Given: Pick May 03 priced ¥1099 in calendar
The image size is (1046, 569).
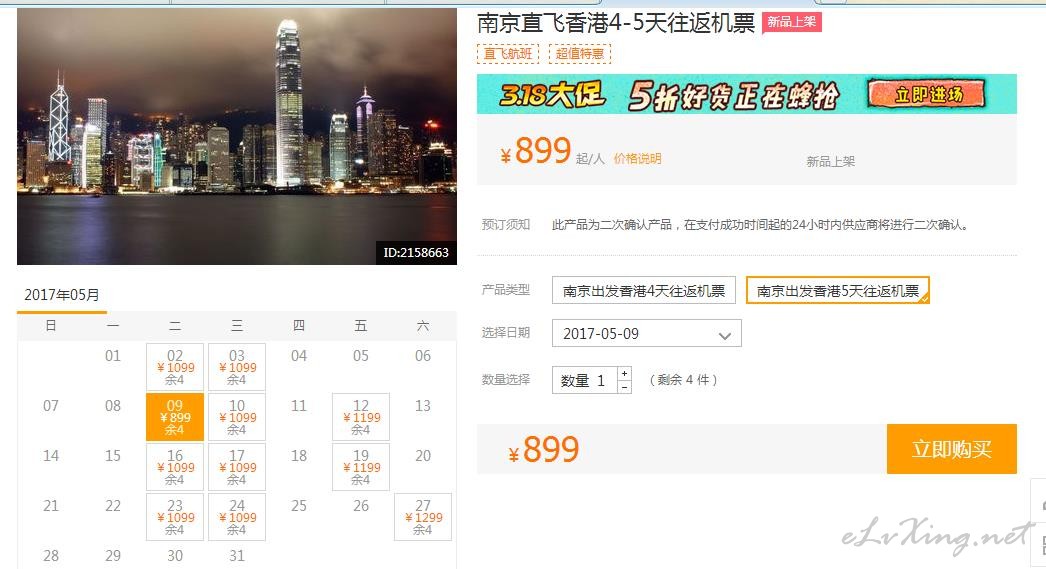Looking at the screenshot, I should point(237,367).
